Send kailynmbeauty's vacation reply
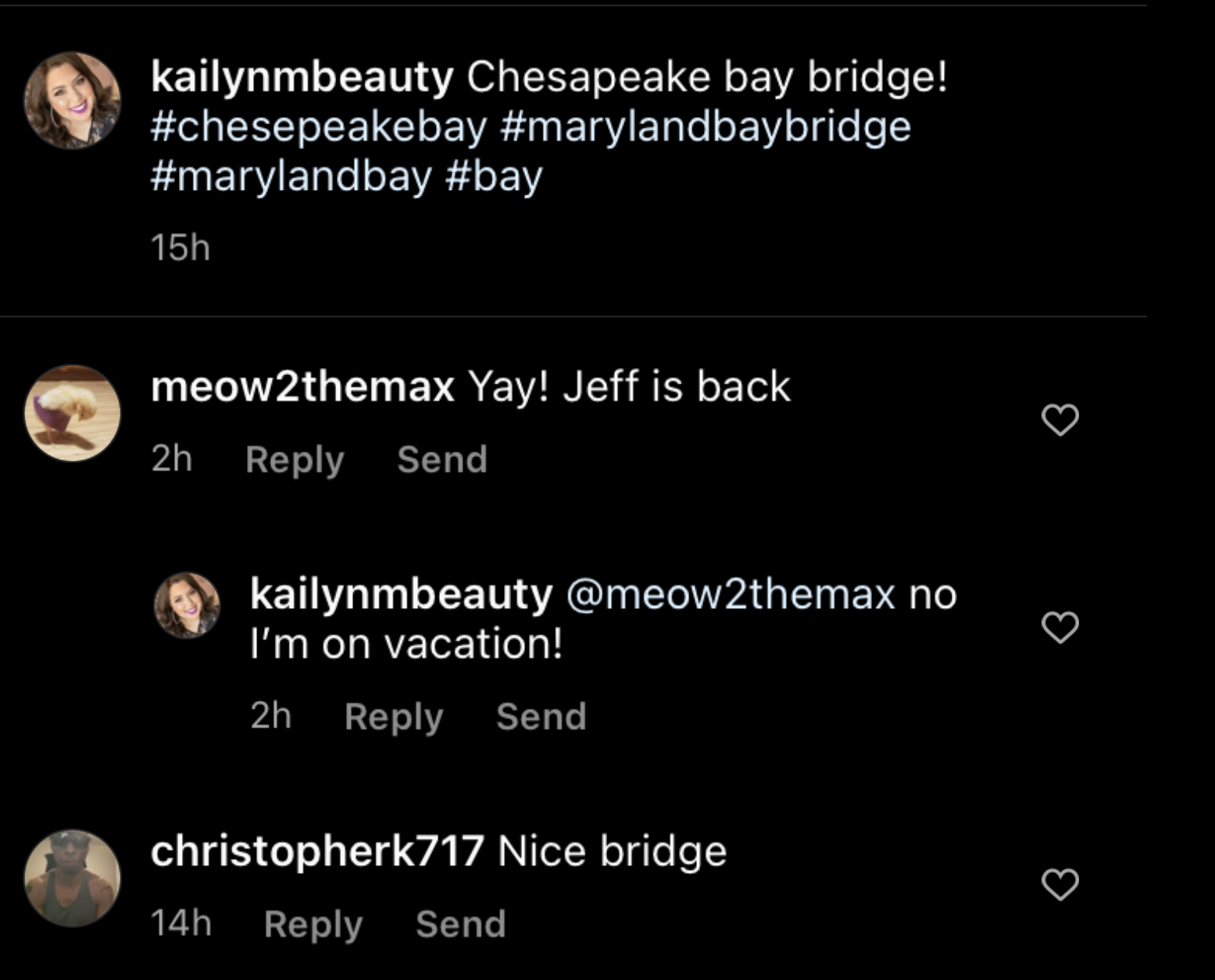The width and height of the screenshot is (1215, 980). pos(541,716)
